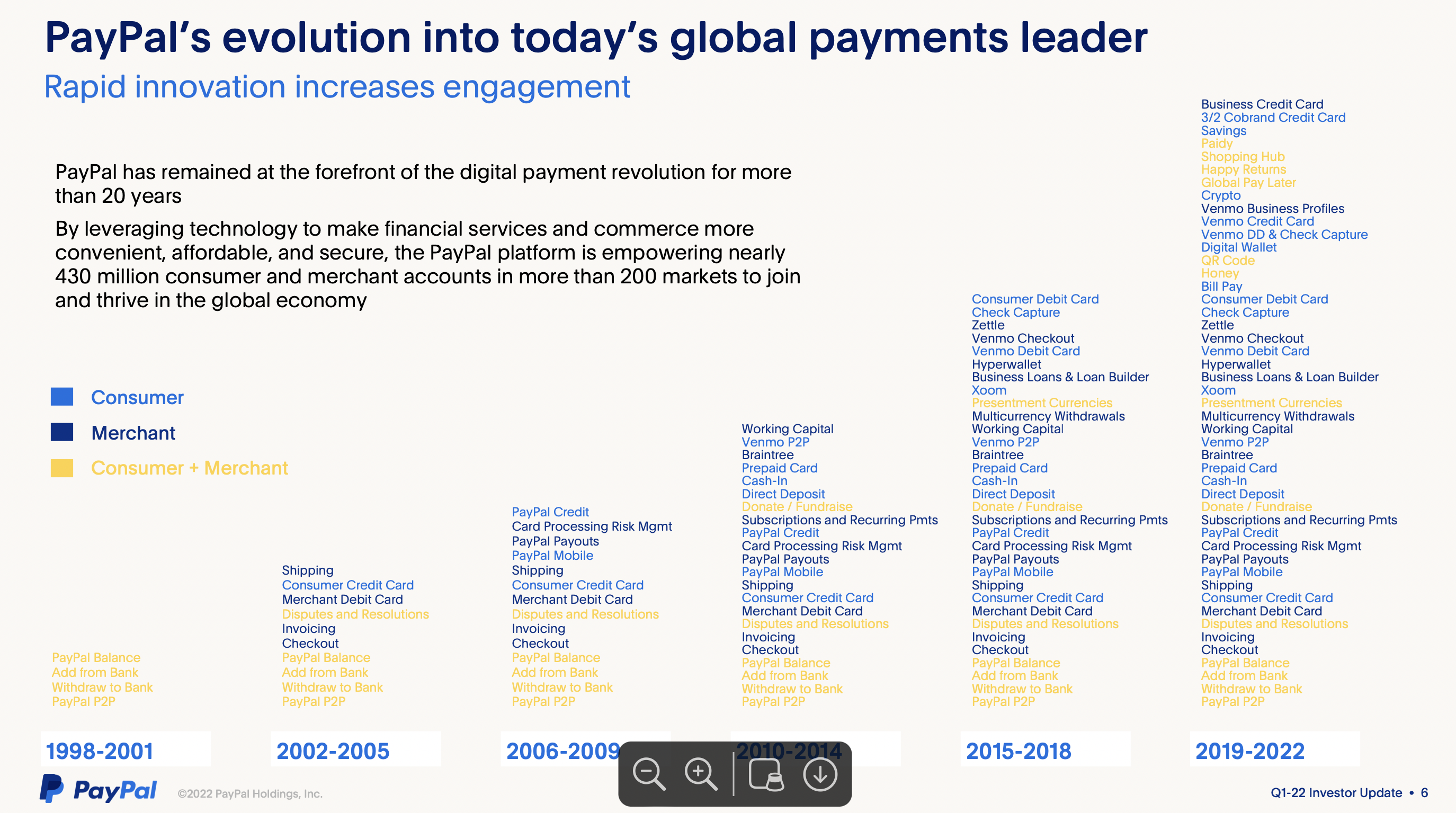Click 'Checkout' in the 2002-2005 column
The image size is (1456, 813).
click(x=310, y=644)
